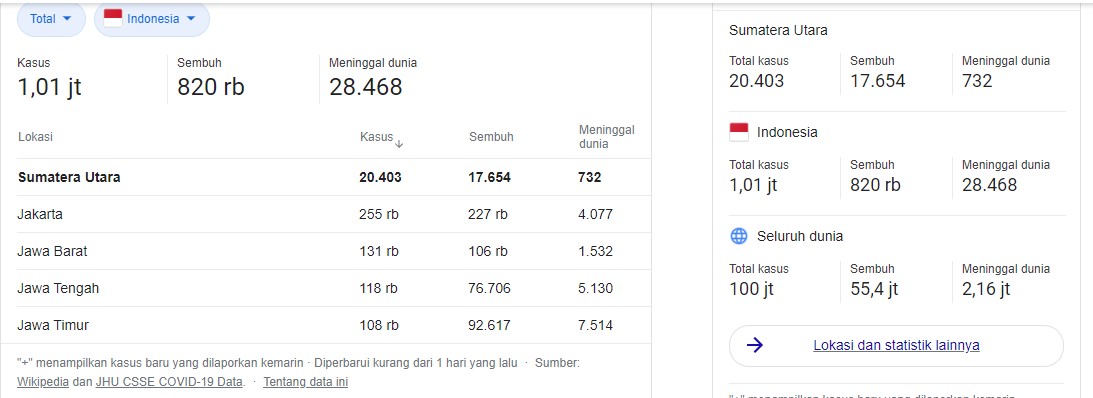
Task: Open JHU CSSE COVID-19 Data link
Action: point(170,381)
